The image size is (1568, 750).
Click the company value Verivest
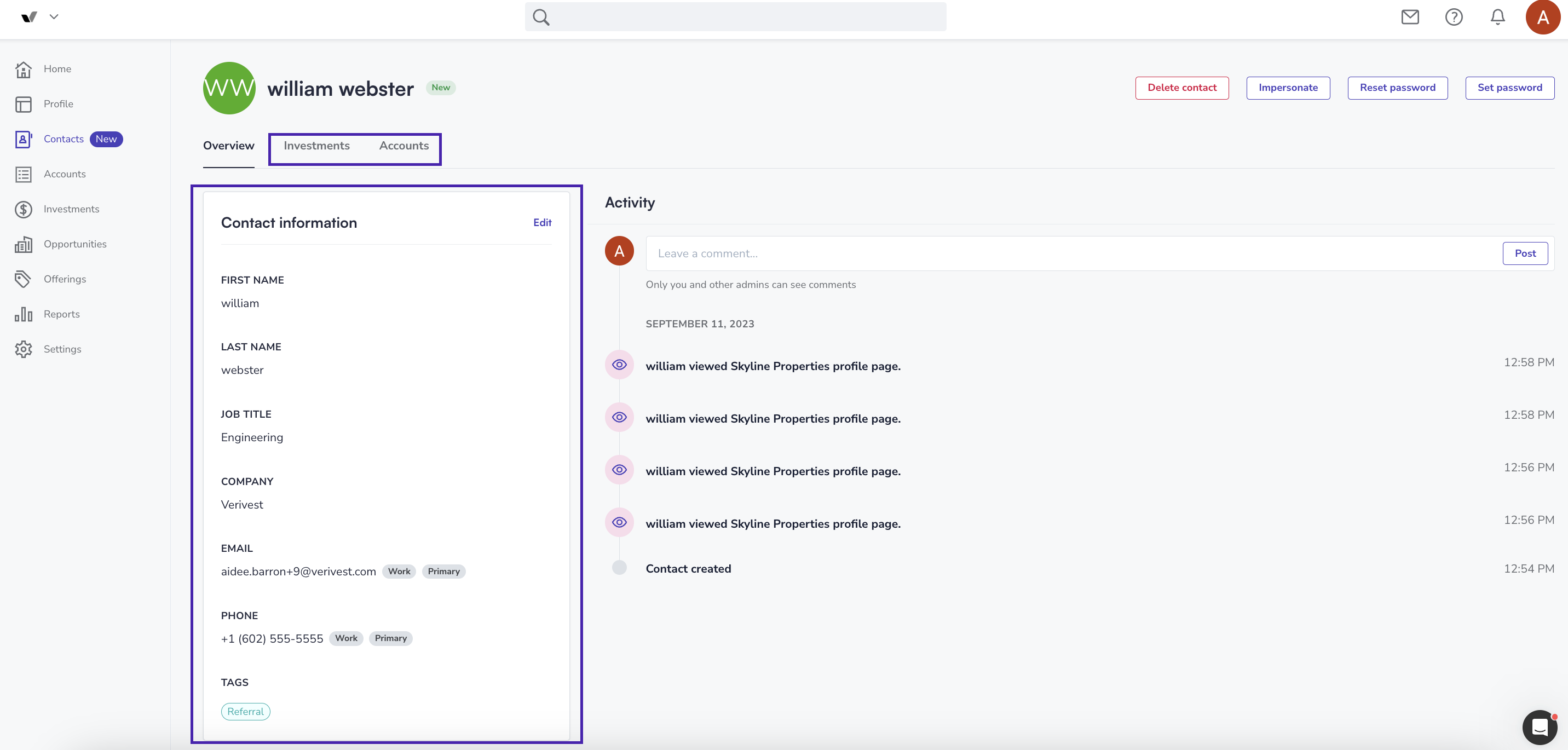[x=242, y=505]
